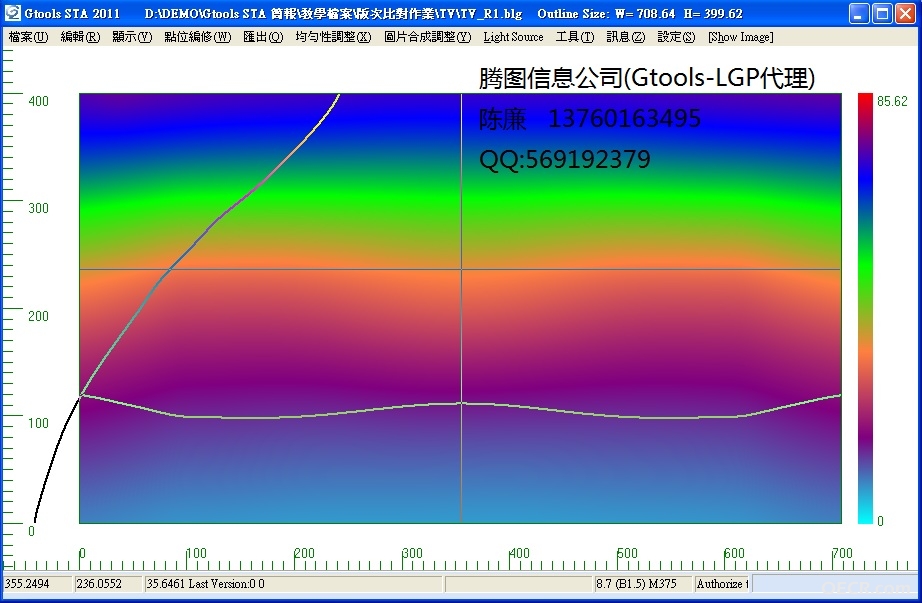Click the 85.62 maximum scale value
The height and width of the screenshot is (603, 922).
pyautogui.click(x=892, y=101)
